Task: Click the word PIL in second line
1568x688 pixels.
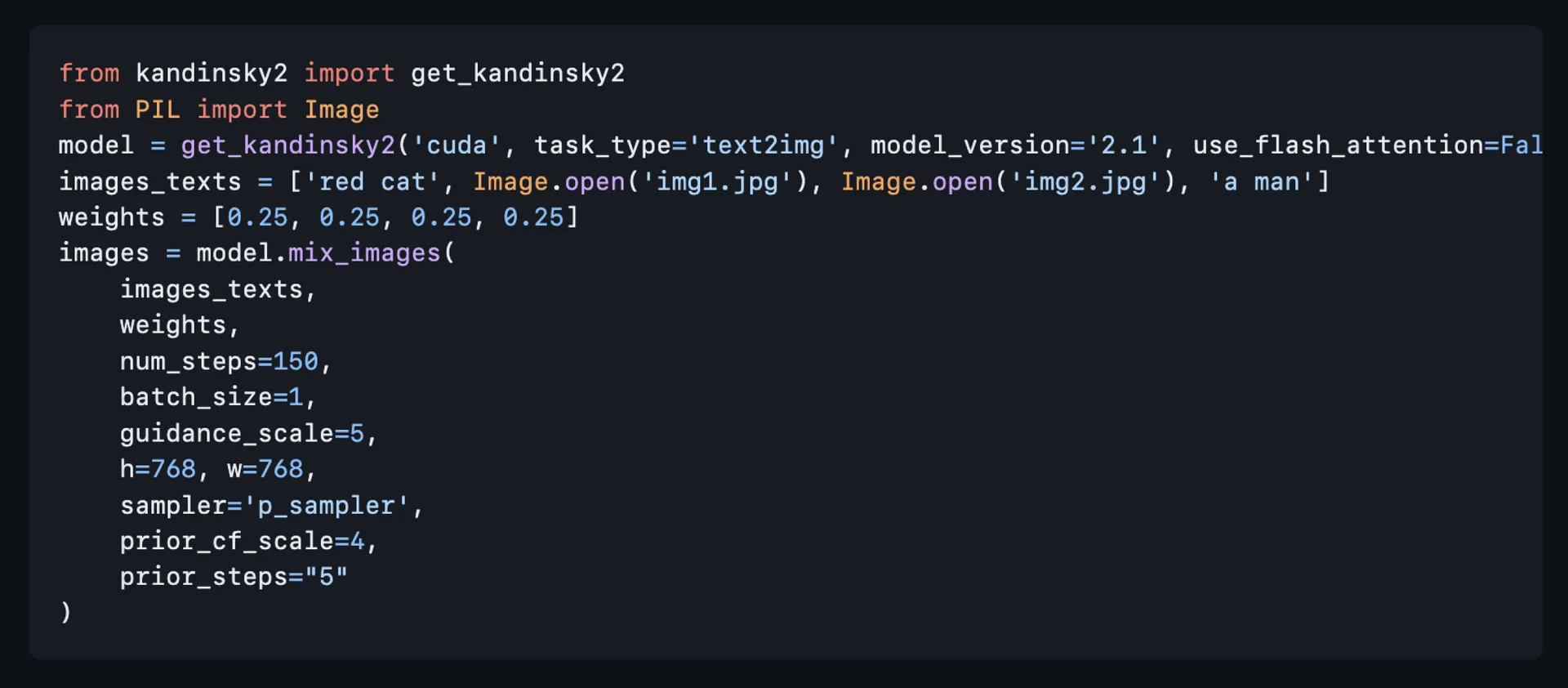Action: pos(158,109)
